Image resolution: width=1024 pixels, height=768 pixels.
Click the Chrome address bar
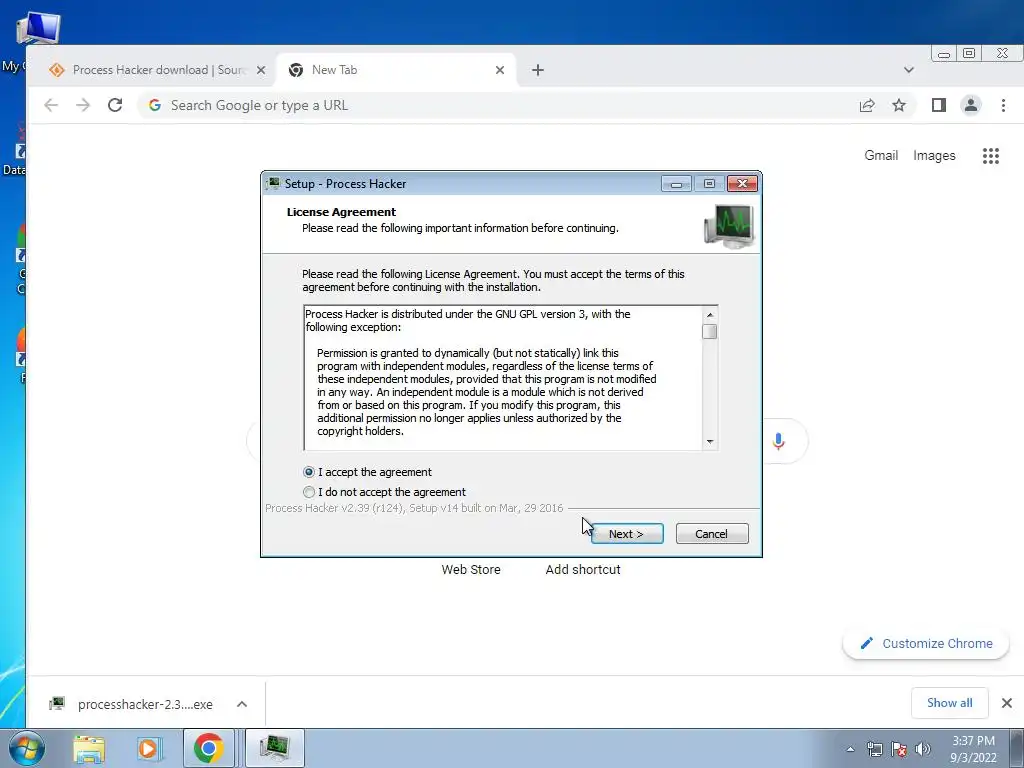(x=496, y=105)
